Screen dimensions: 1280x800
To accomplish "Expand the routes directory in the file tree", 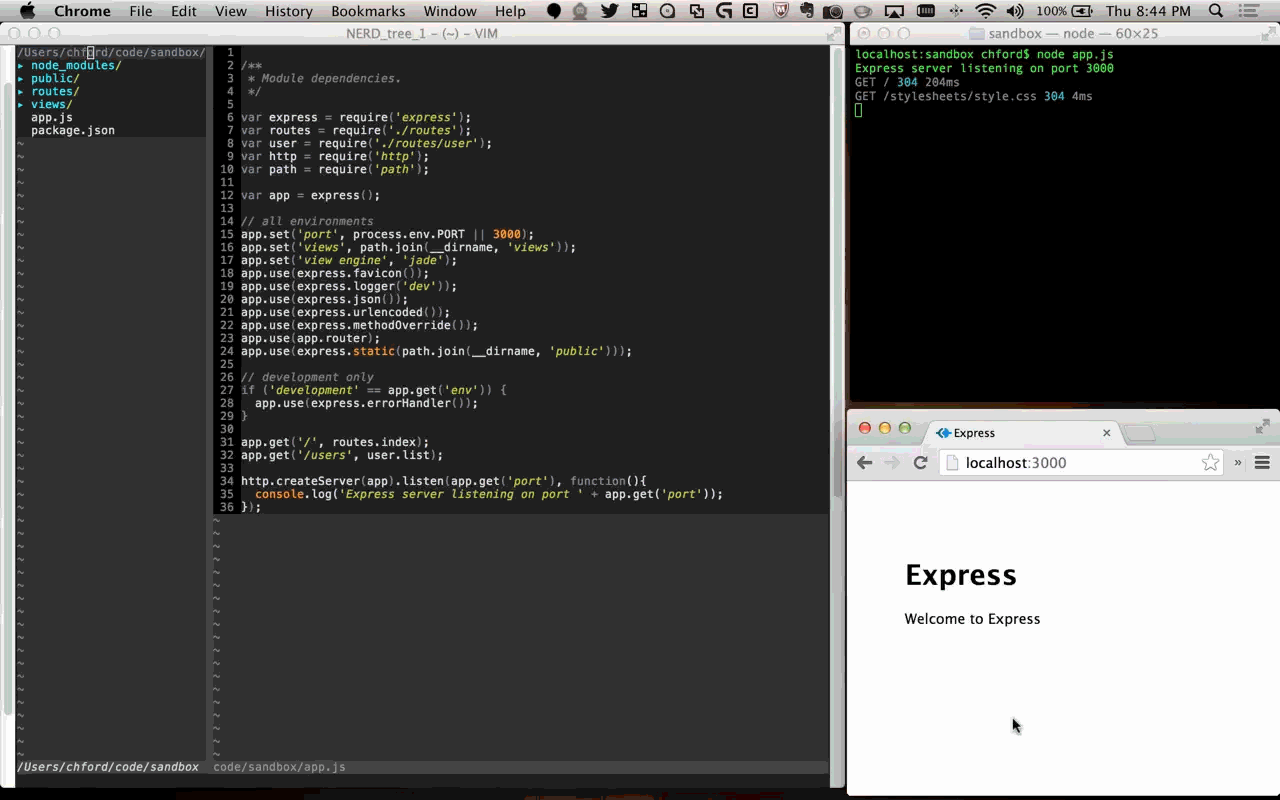I will pos(54,92).
